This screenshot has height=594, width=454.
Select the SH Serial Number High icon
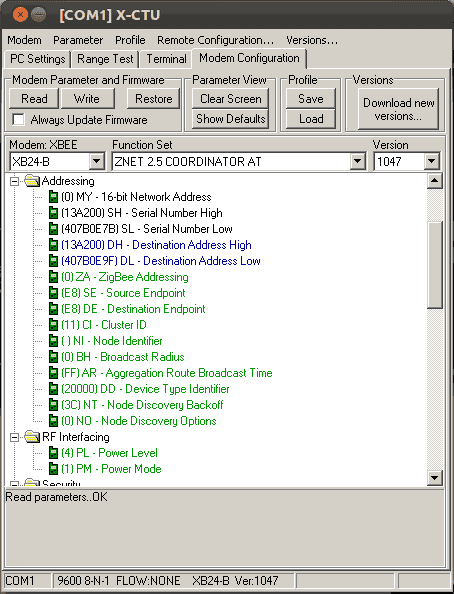53,213
